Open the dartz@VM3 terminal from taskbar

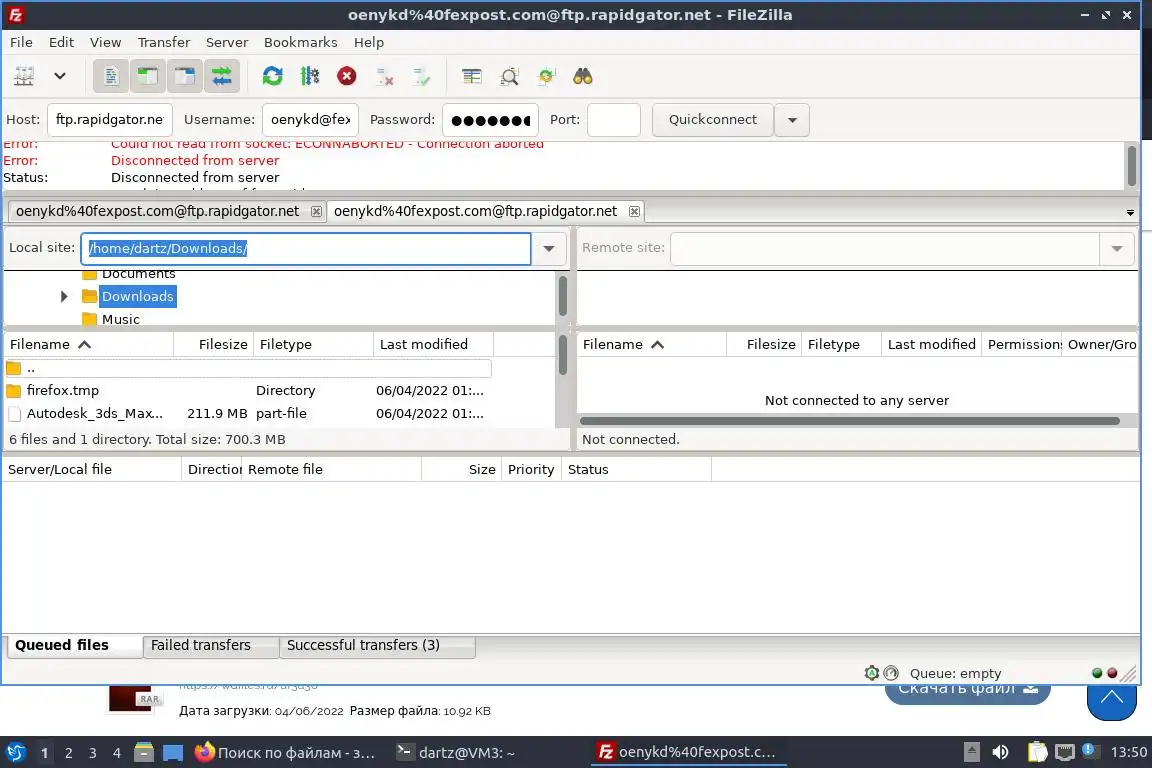(456, 753)
